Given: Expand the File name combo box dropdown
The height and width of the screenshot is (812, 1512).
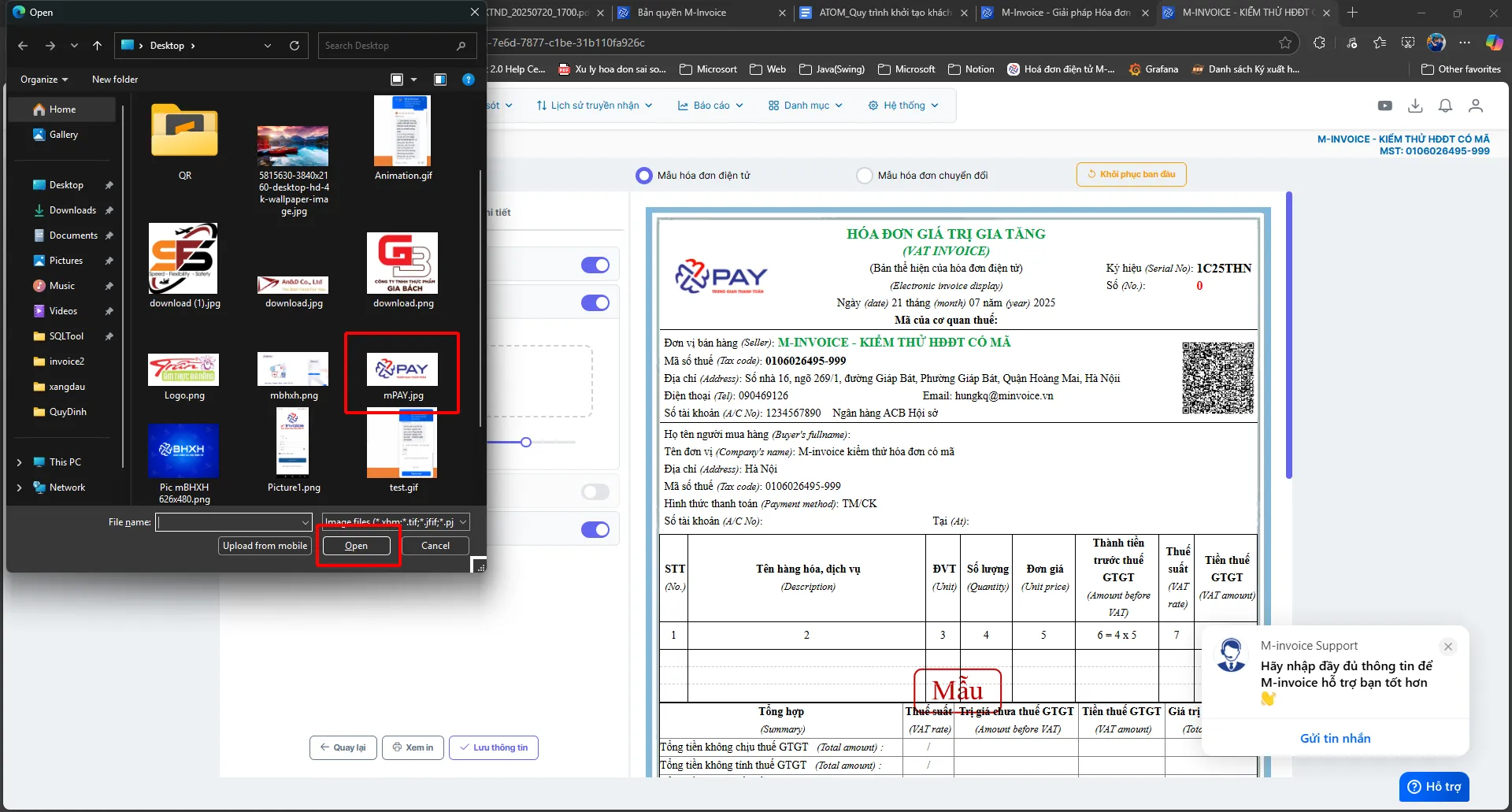Looking at the screenshot, I should (x=306, y=522).
